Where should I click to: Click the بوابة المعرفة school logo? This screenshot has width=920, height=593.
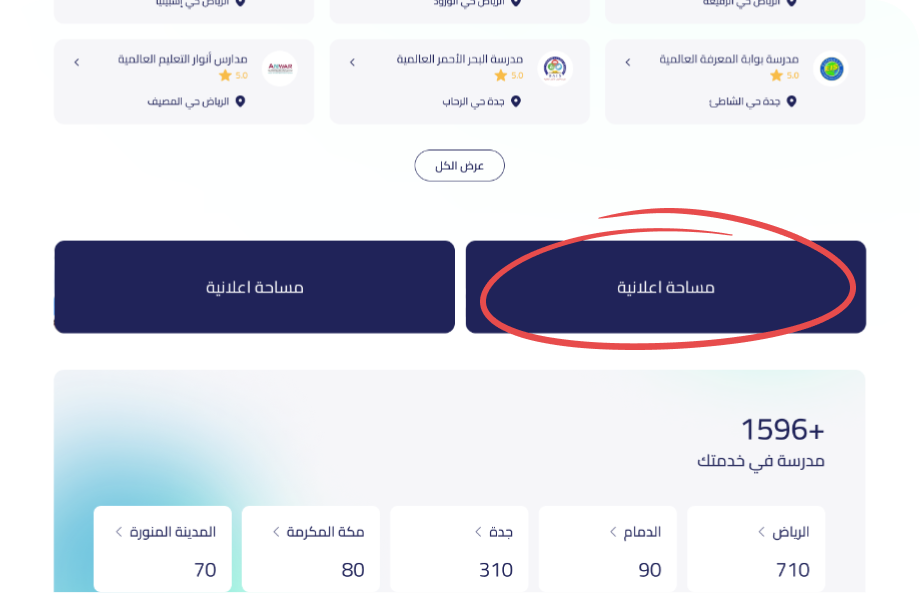click(x=830, y=69)
